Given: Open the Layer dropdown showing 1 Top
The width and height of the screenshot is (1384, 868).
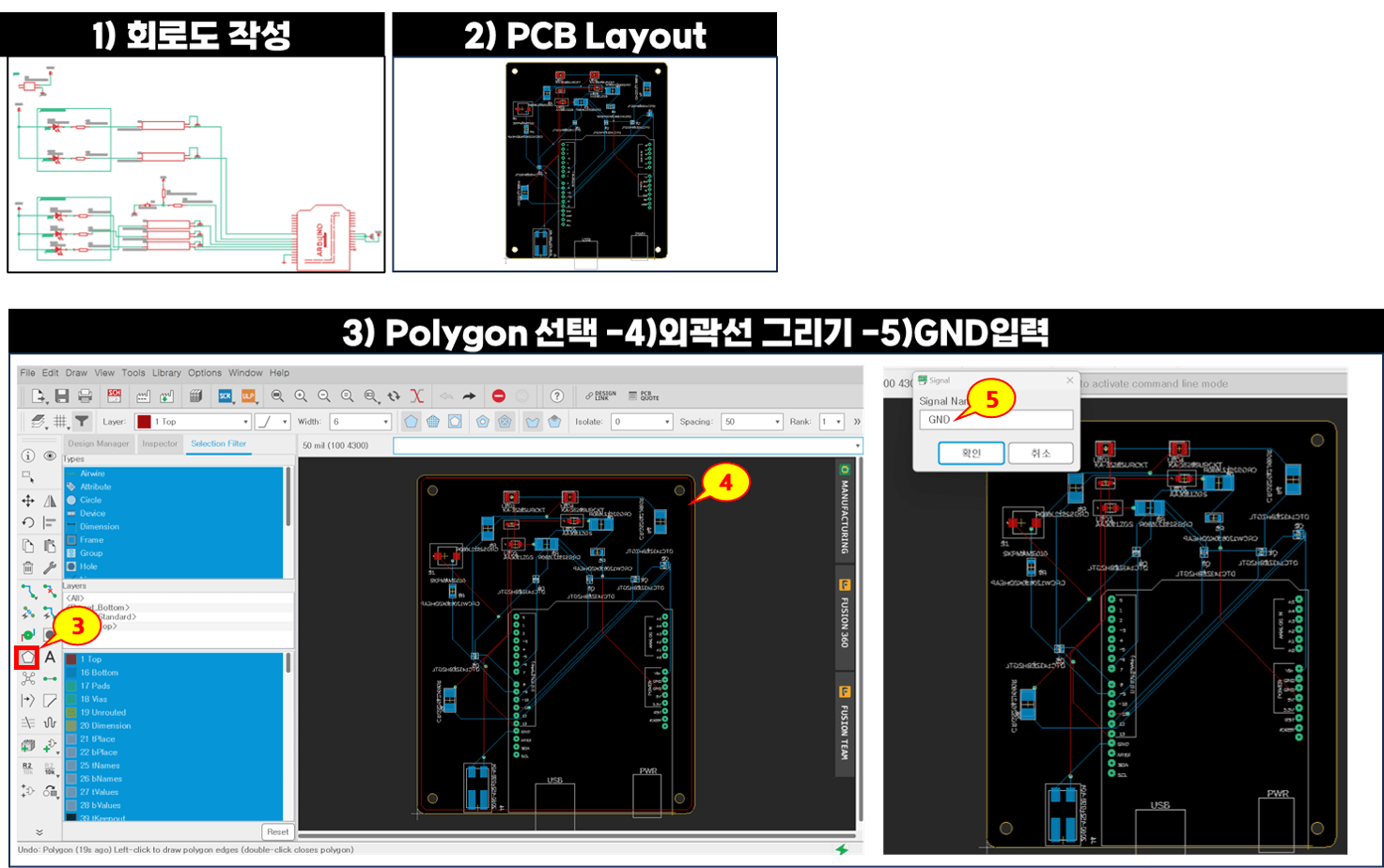Looking at the screenshot, I should coord(194,422).
